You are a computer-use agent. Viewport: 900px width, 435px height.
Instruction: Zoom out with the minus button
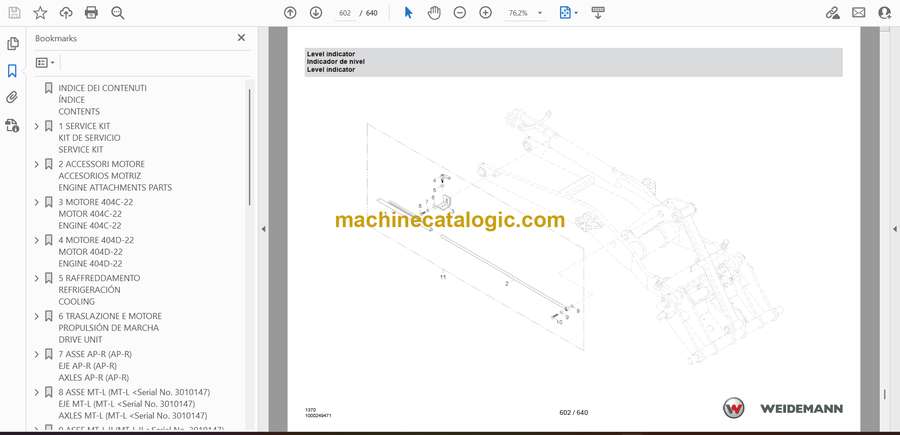pos(460,13)
